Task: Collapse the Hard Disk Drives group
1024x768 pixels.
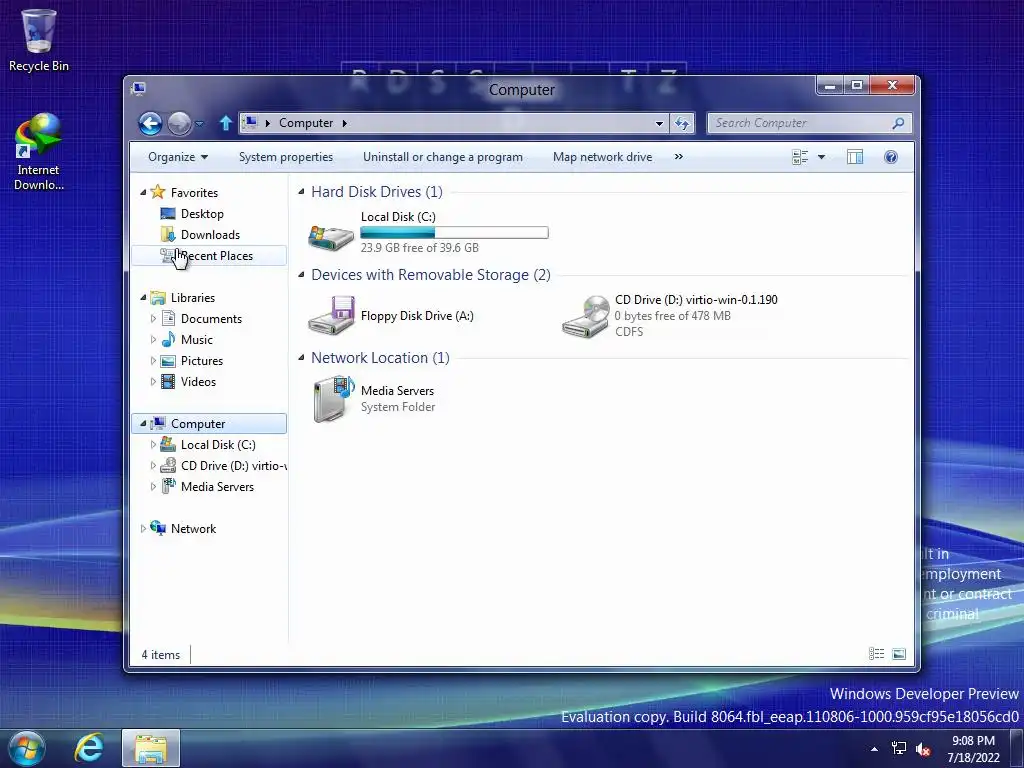Action: point(301,191)
